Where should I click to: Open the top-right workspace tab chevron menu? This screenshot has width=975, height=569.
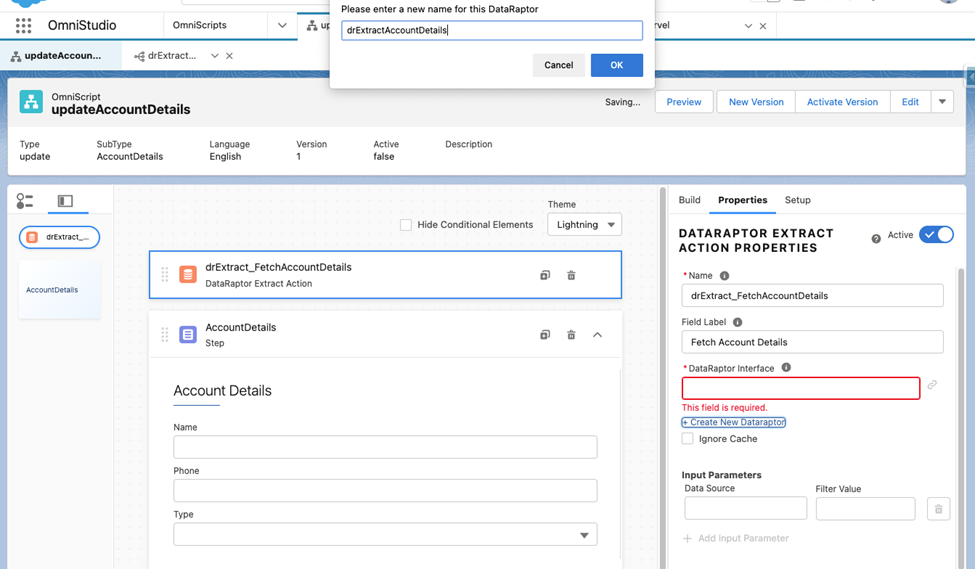(748, 26)
